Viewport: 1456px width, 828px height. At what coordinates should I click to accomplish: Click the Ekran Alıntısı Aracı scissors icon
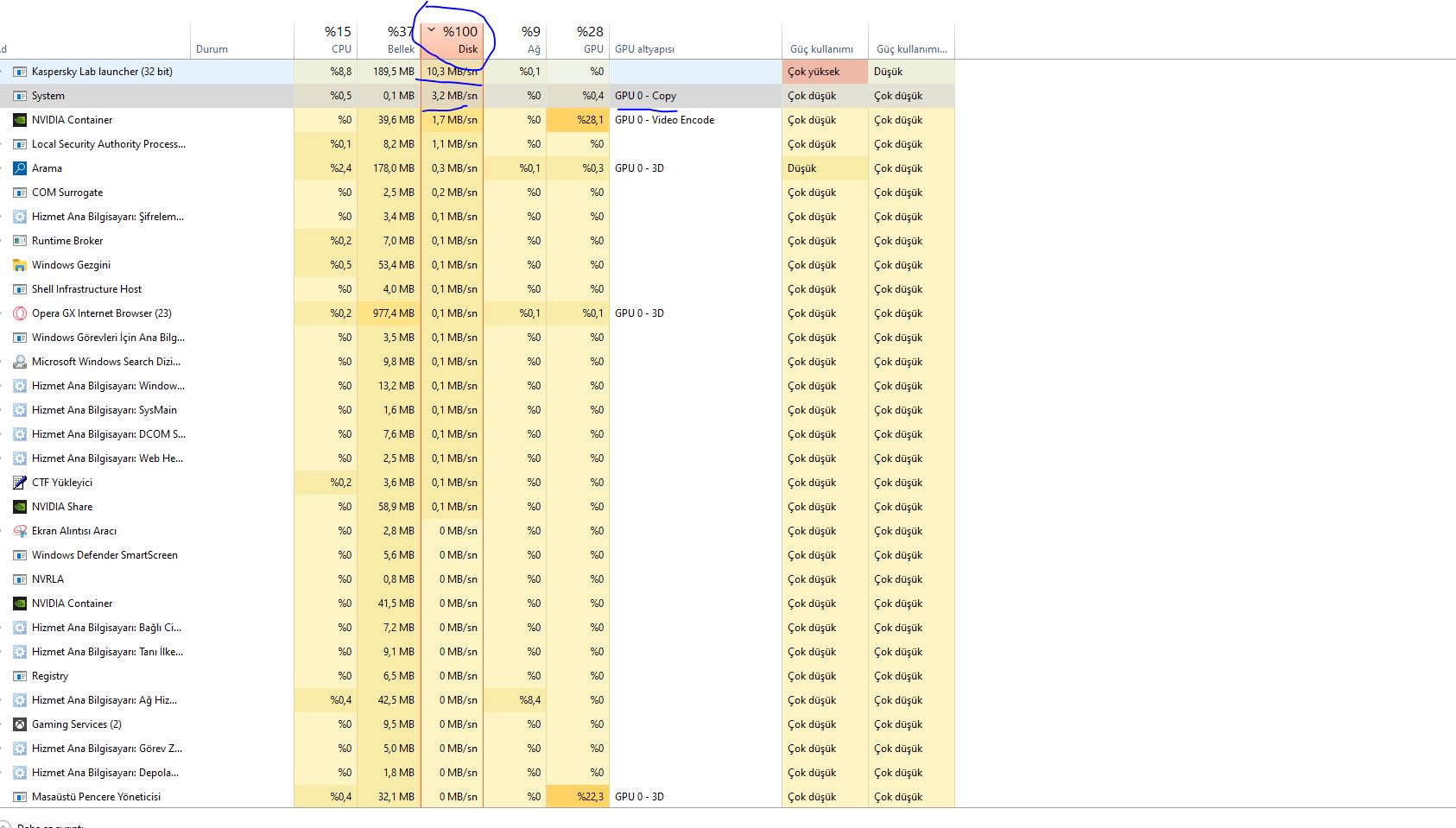click(20, 531)
